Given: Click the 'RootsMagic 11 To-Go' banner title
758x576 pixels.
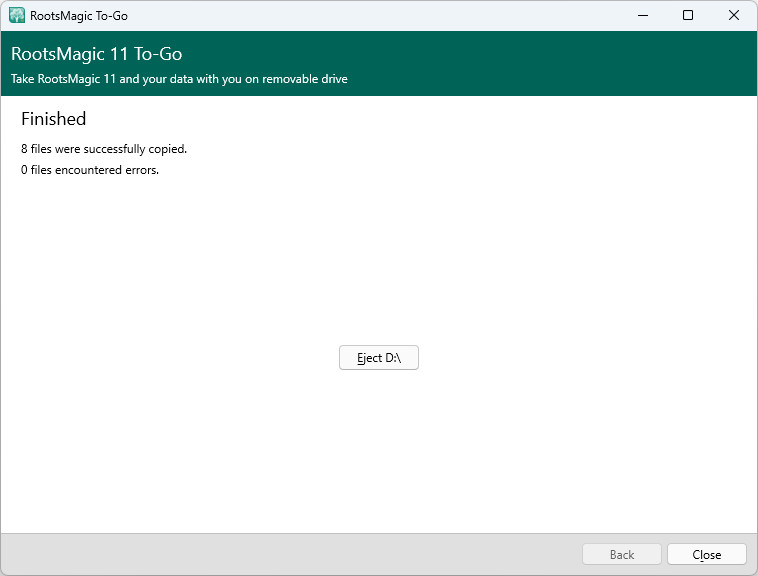Looking at the screenshot, I should tap(97, 54).
